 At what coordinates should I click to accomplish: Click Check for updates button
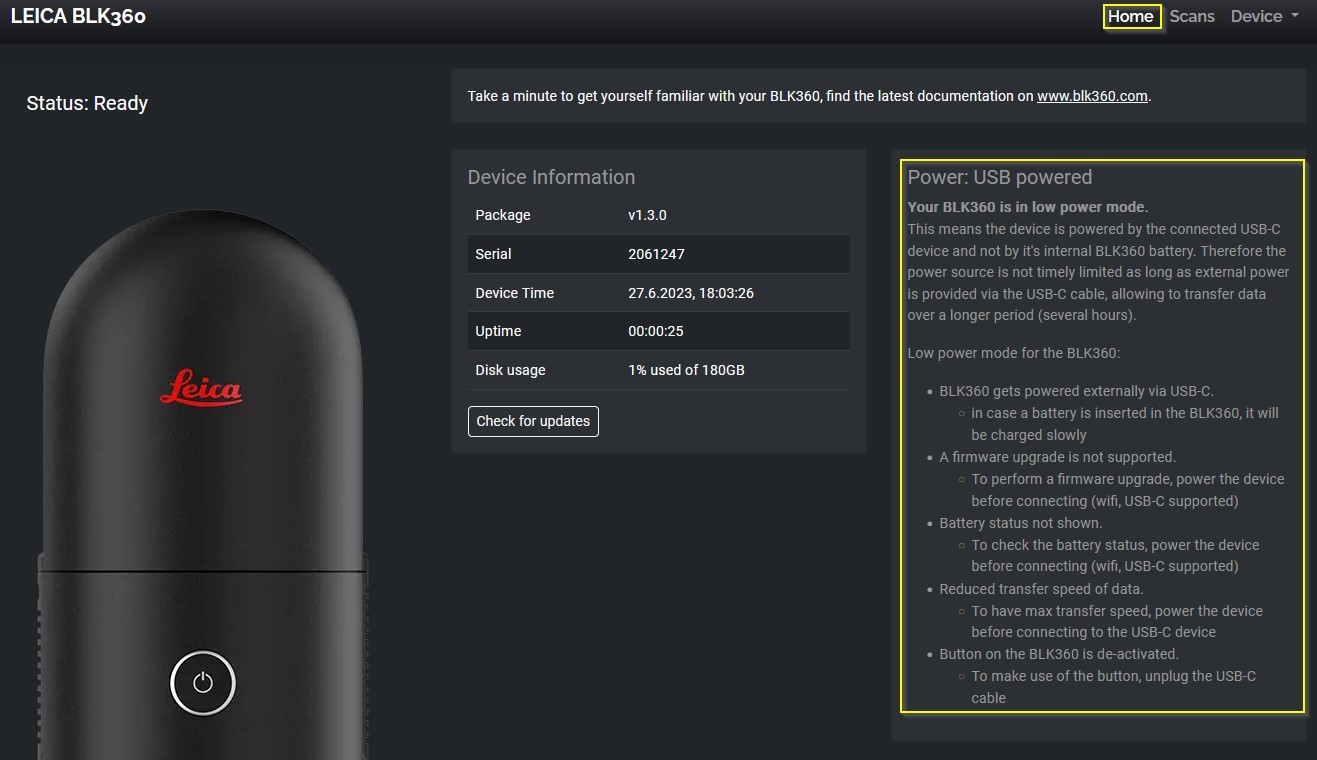(533, 421)
